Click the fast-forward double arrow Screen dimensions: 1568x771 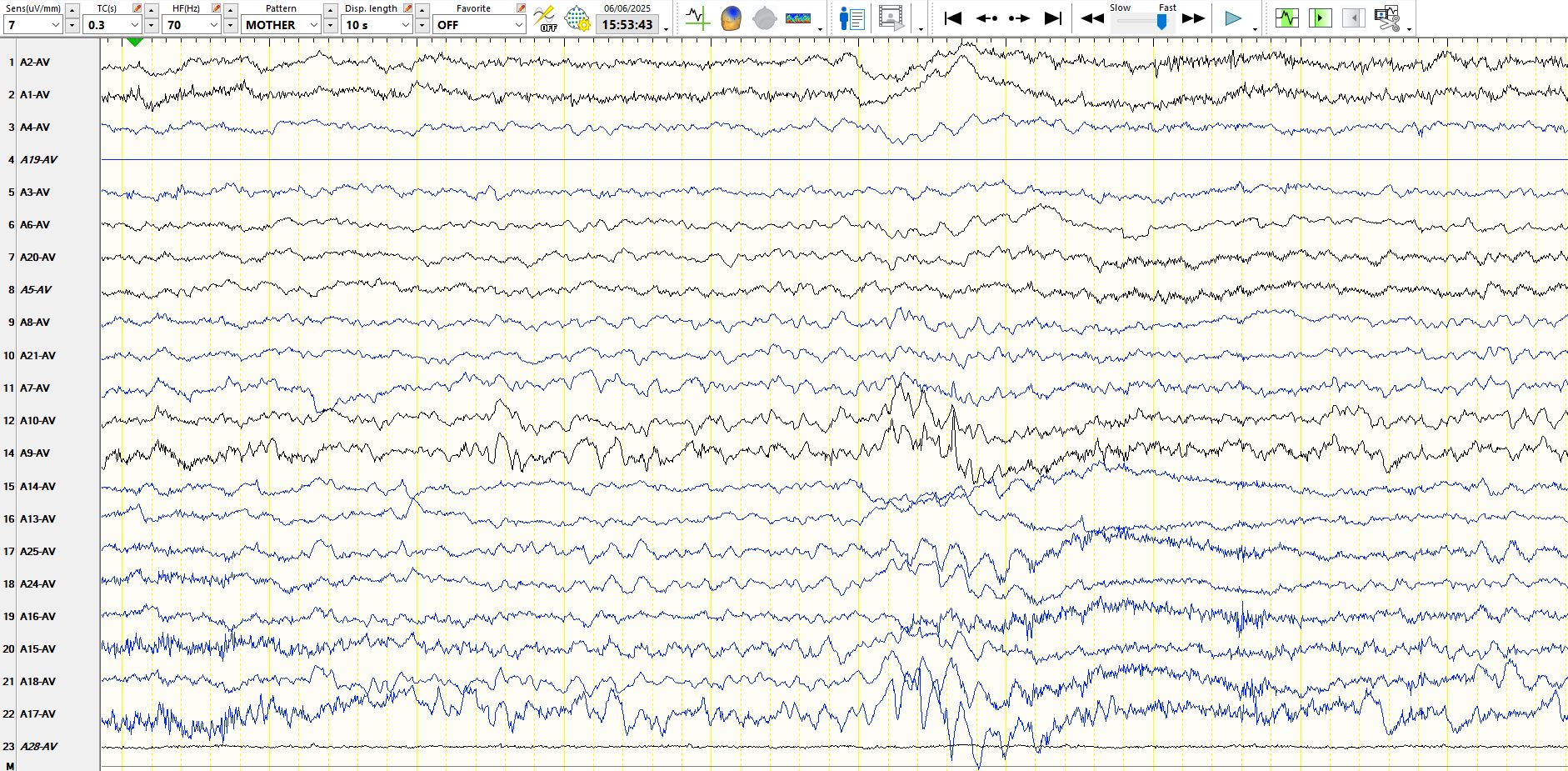click(x=1193, y=18)
